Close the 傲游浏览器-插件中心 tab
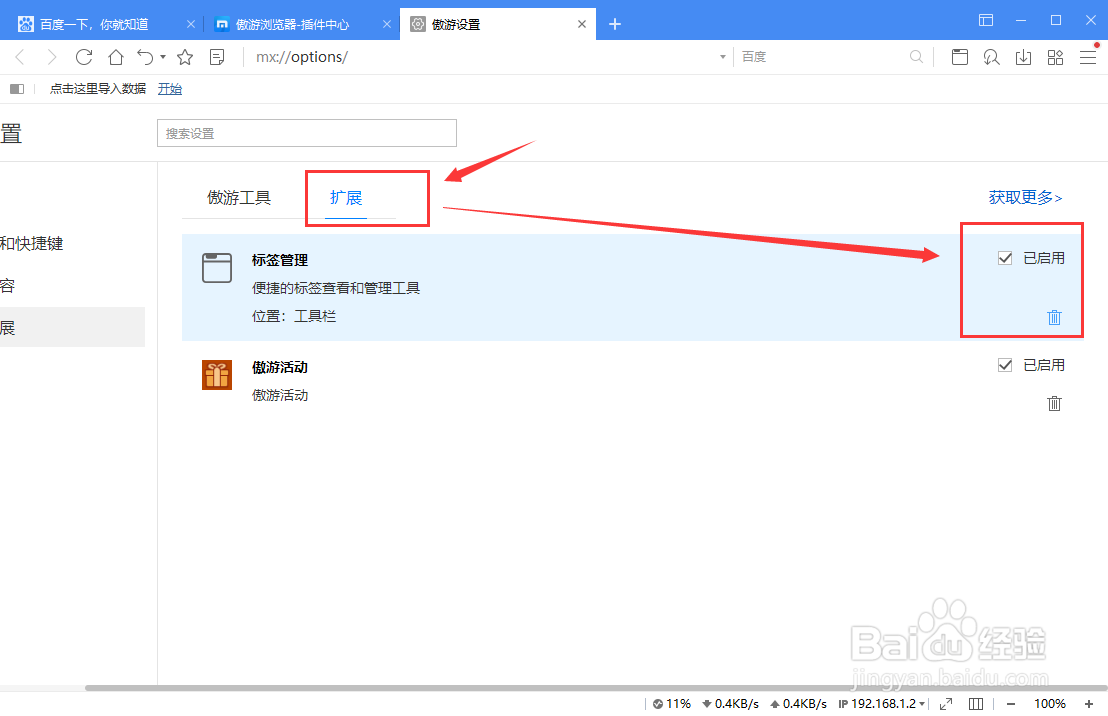The image size is (1108, 716). click(387, 24)
